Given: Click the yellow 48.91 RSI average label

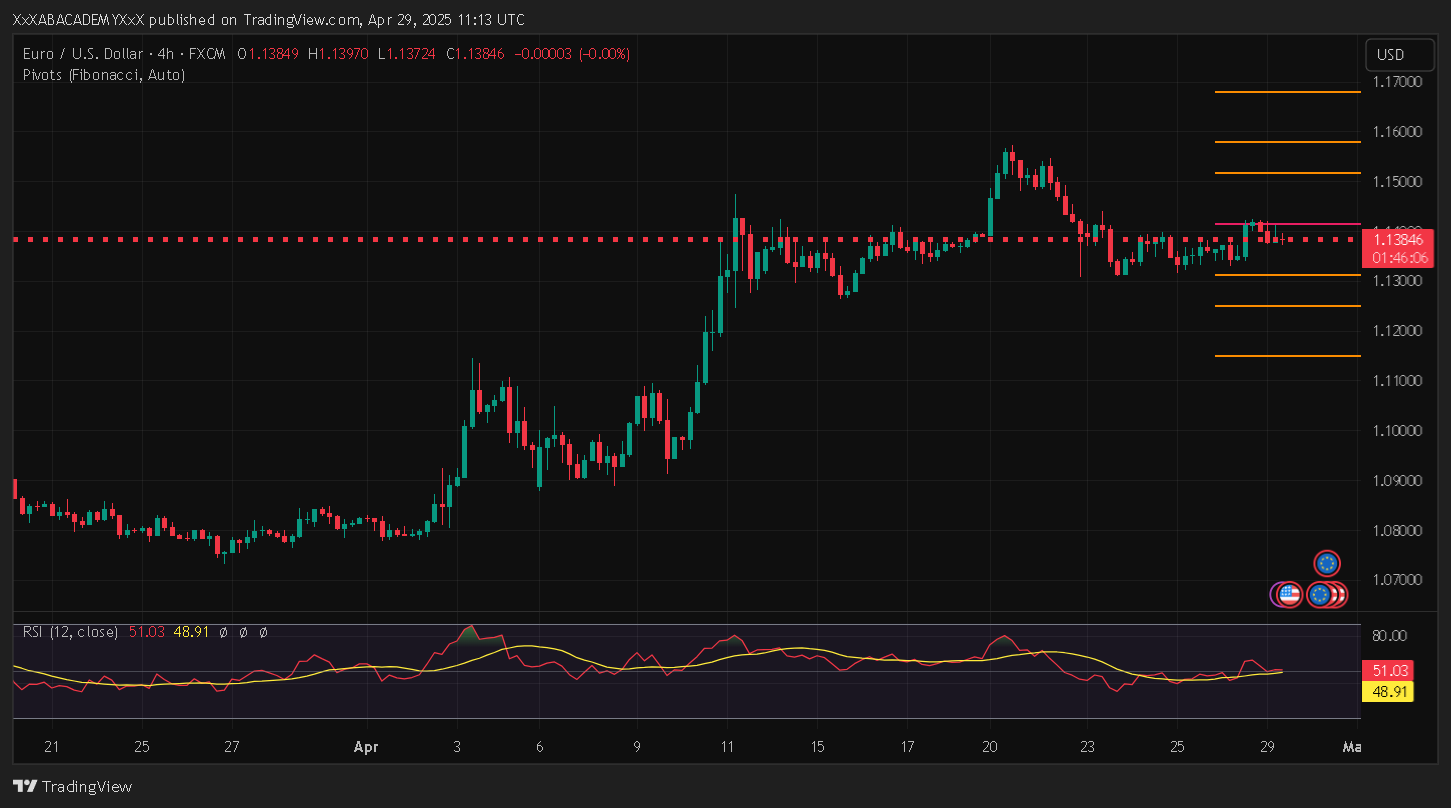Looking at the screenshot, I should point(1386,691).
